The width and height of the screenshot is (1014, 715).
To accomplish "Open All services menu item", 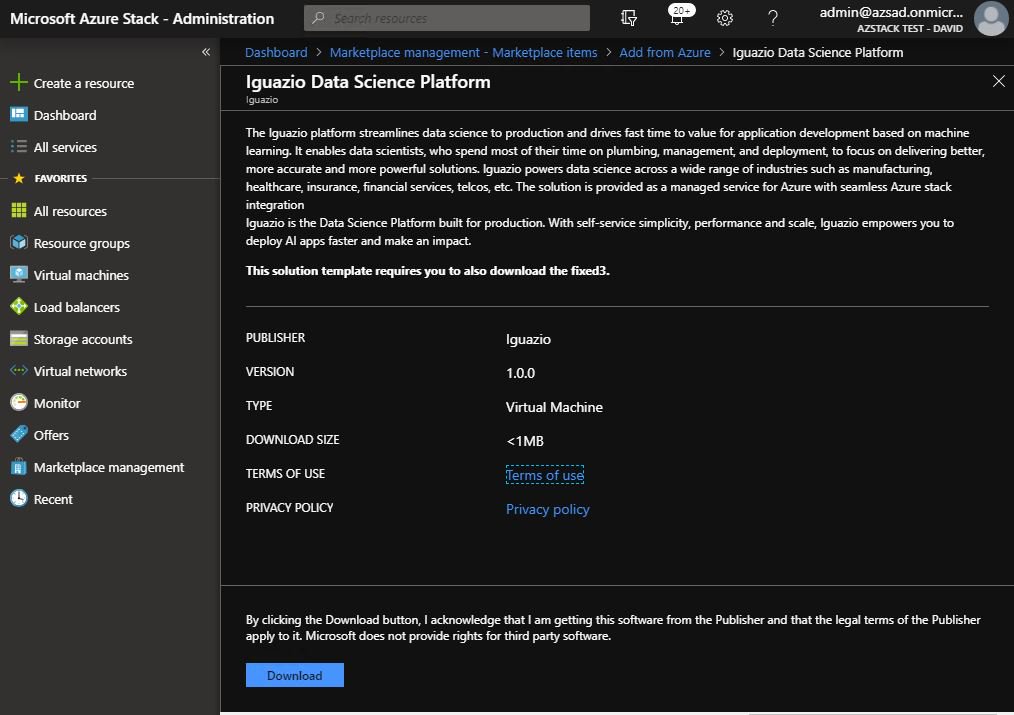I will (x=65, y=147).
